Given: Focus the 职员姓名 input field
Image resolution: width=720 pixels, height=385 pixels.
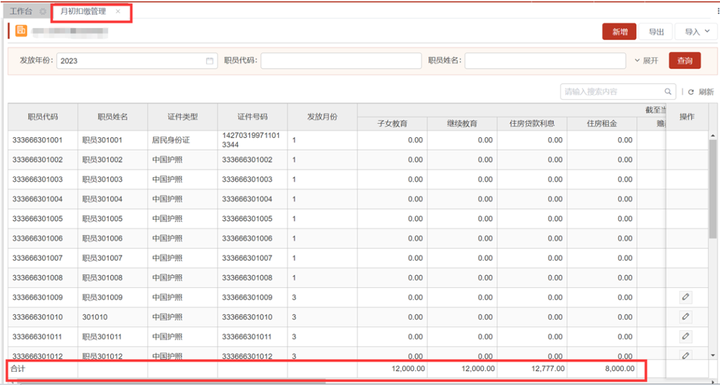Looking at the screenshot, I should [545, 61].
